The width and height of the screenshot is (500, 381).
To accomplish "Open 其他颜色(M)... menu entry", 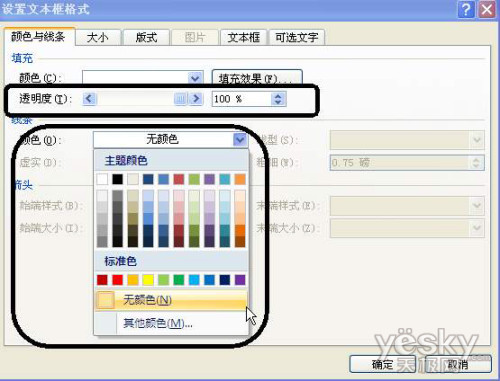I will tap(171, 323).
